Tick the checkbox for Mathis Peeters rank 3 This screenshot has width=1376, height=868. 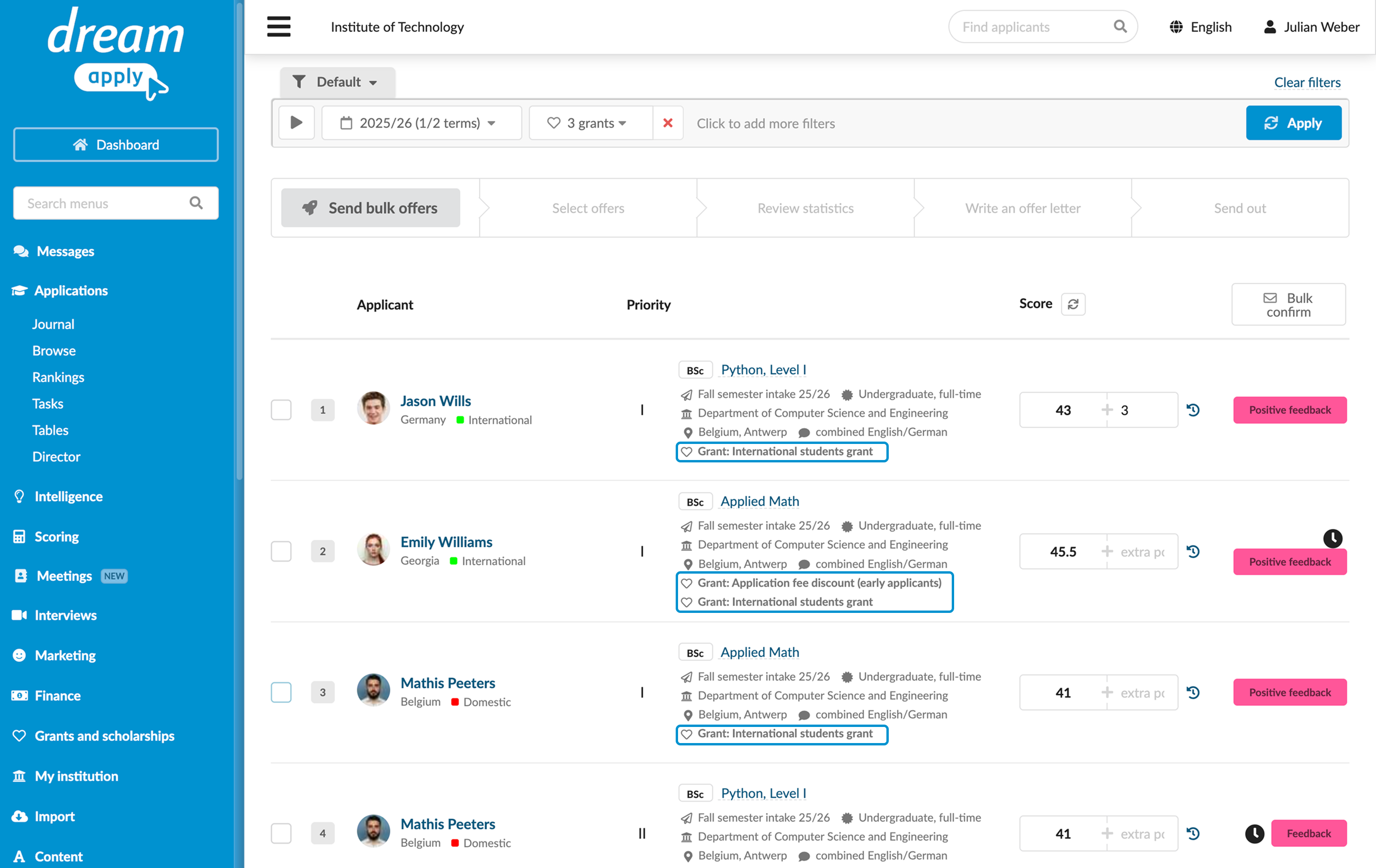[x=281, y=692]
